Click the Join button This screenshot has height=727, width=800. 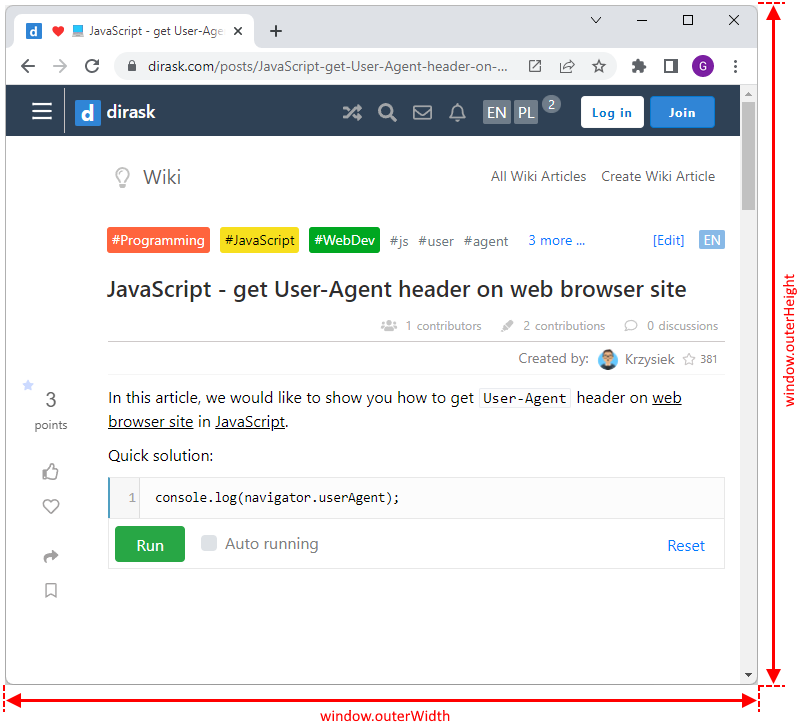[x=682, y=112]
